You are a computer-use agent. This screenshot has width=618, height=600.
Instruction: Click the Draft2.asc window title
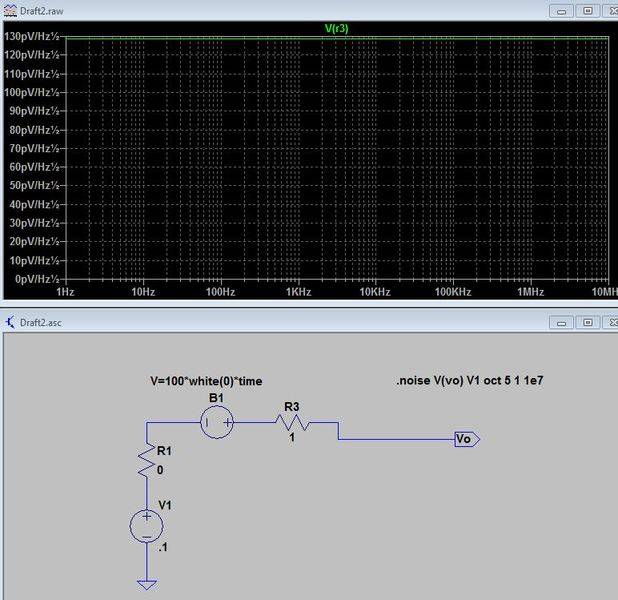click(41, 322)
